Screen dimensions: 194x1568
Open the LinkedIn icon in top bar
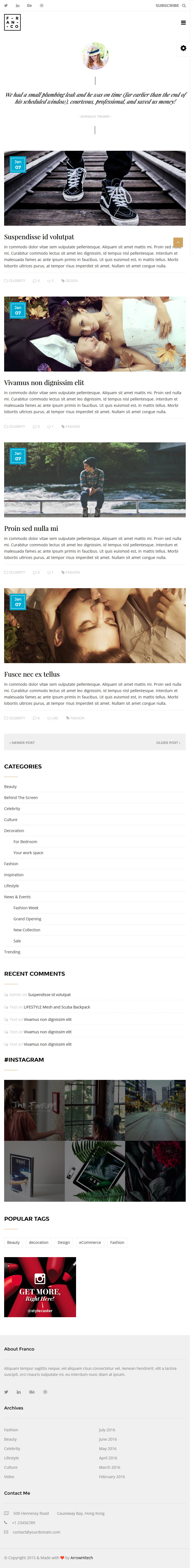(18, 6)
